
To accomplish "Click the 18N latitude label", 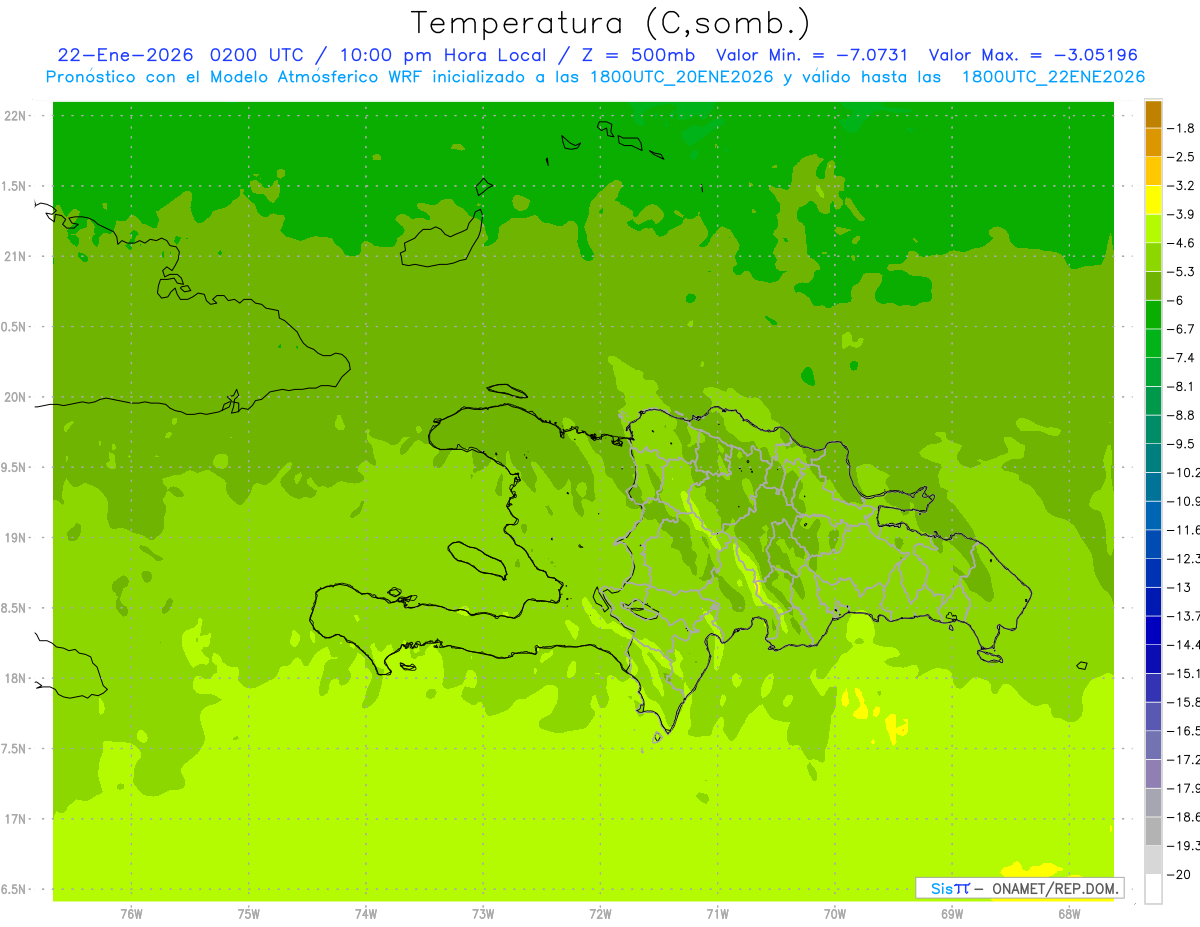I will tap(15, 678).
